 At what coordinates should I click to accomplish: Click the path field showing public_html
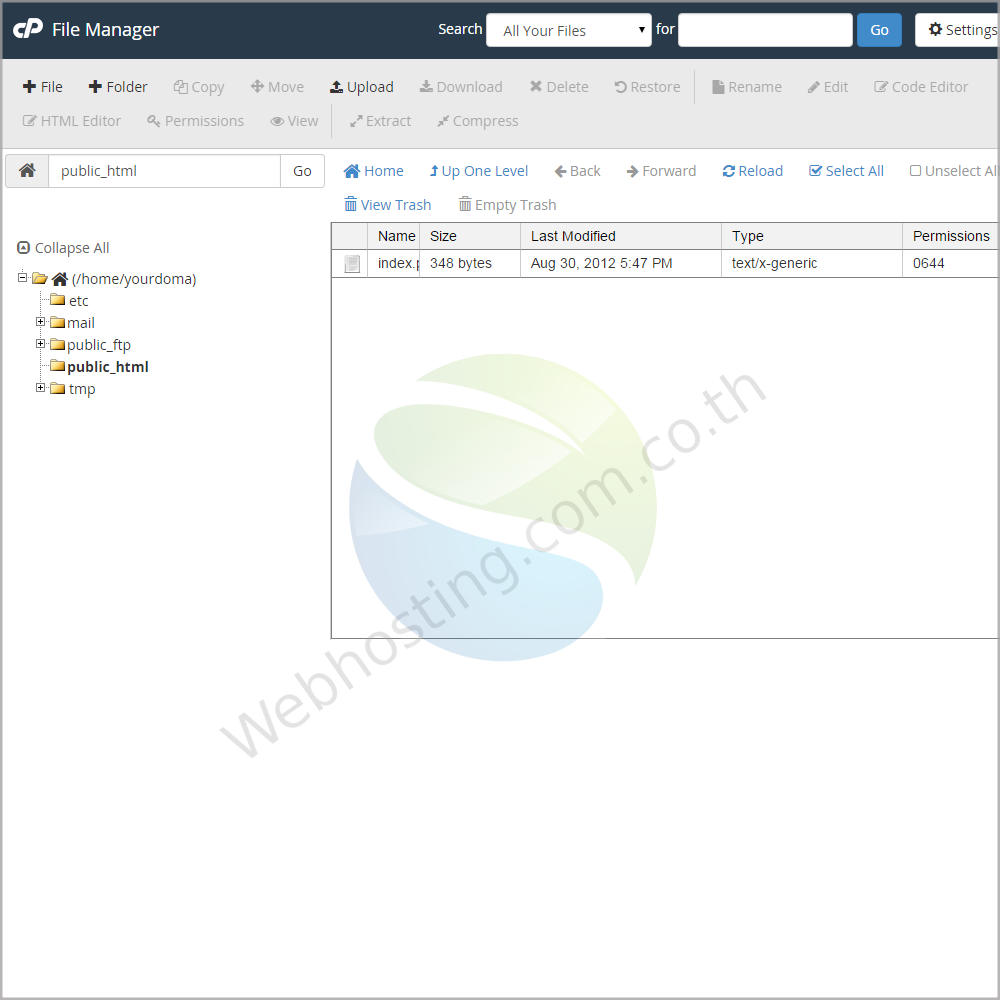tap(165, 171)
